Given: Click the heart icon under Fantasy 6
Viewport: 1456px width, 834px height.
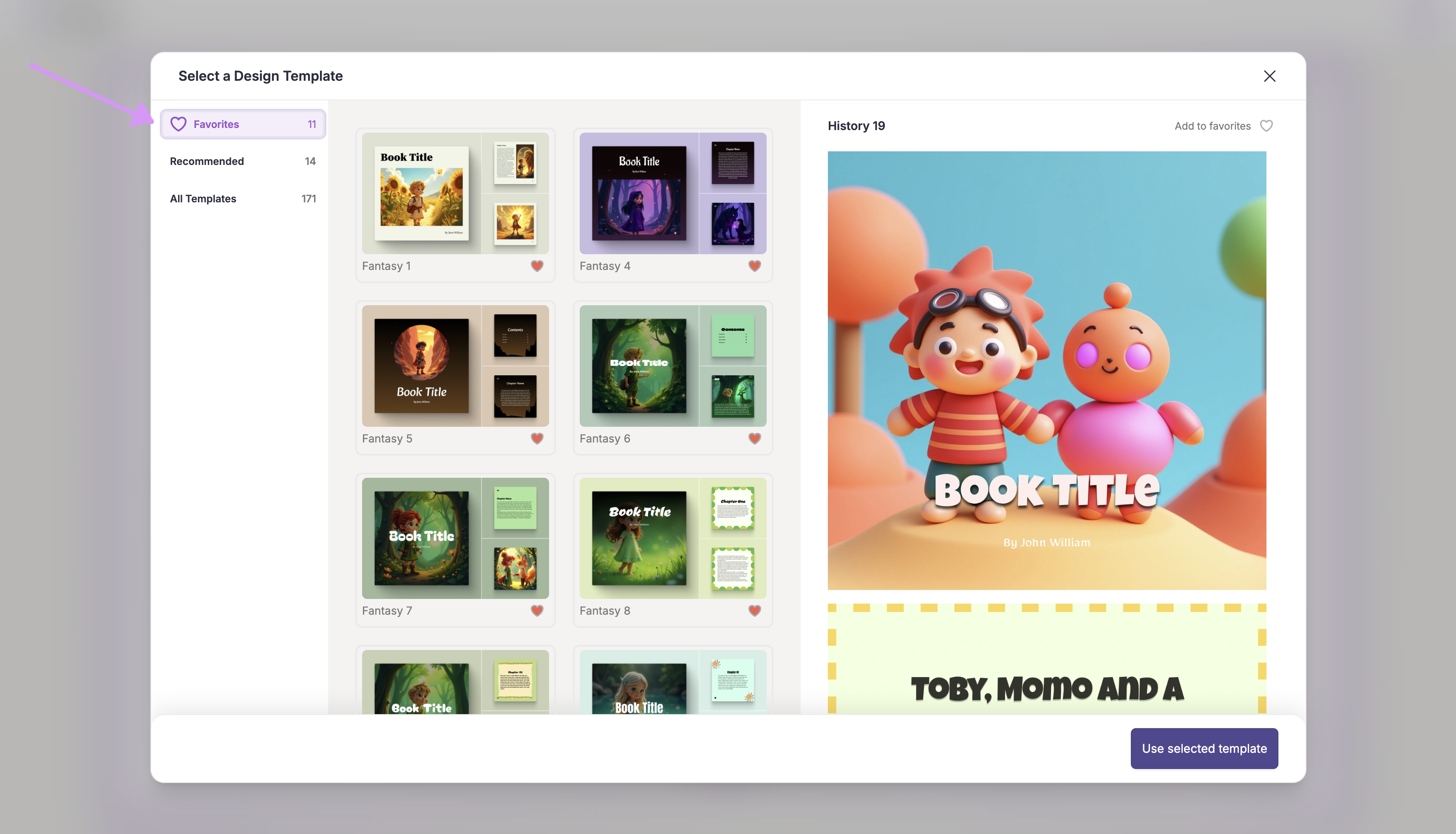Looking at the screenshot, I should (x=754, y=438).
